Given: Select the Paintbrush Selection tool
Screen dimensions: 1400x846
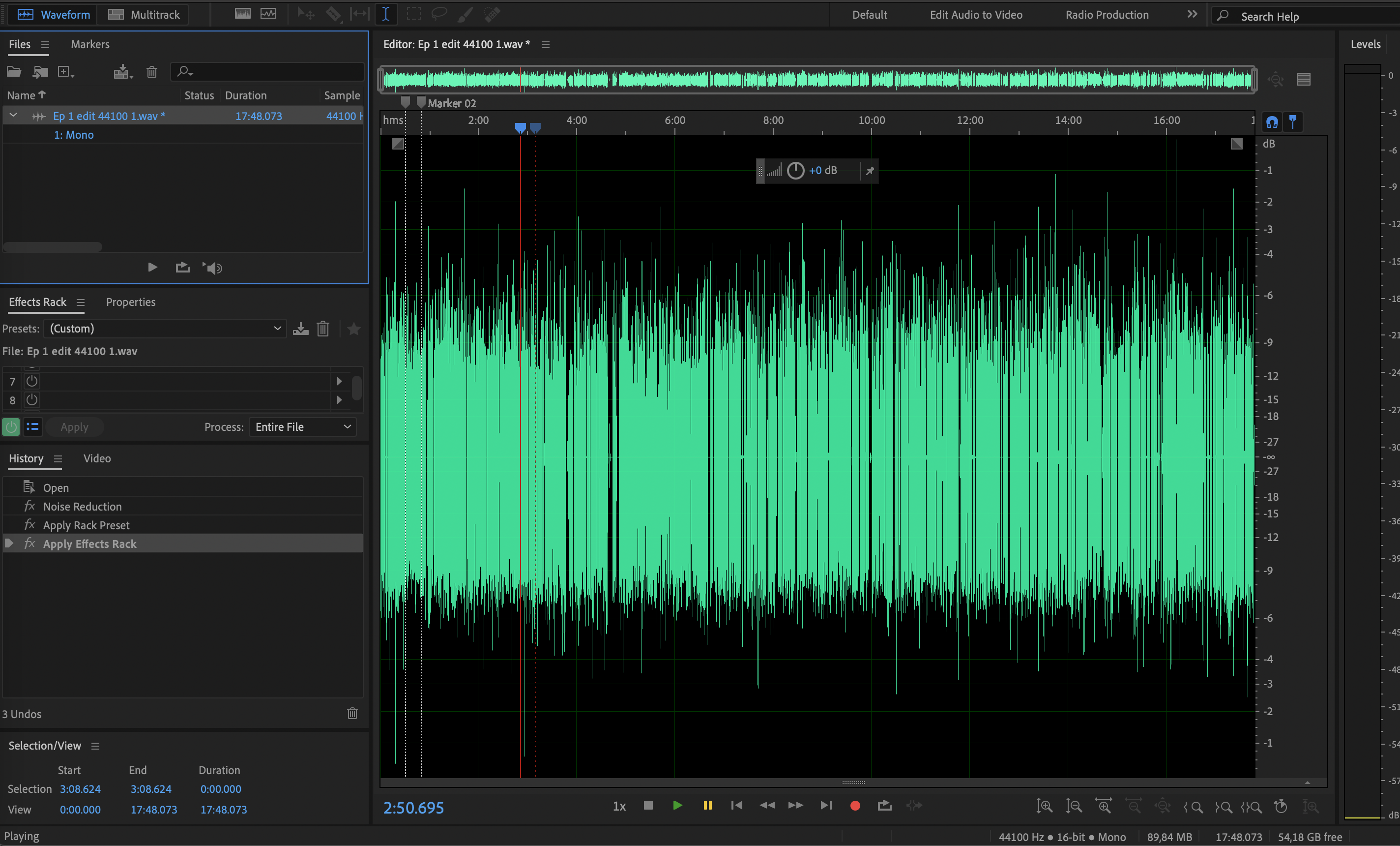Looking at the screenshot, I should tap(465, 14).
